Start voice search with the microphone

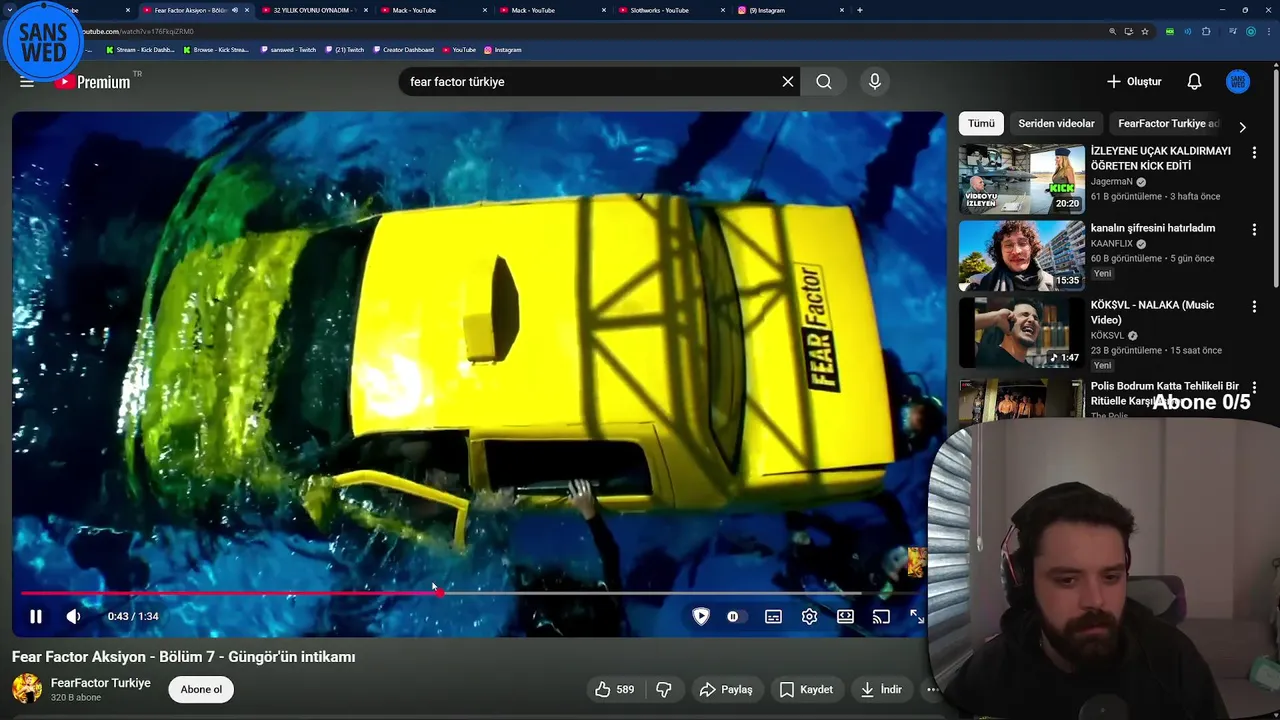pyautogui.click(x=875, y=82)
